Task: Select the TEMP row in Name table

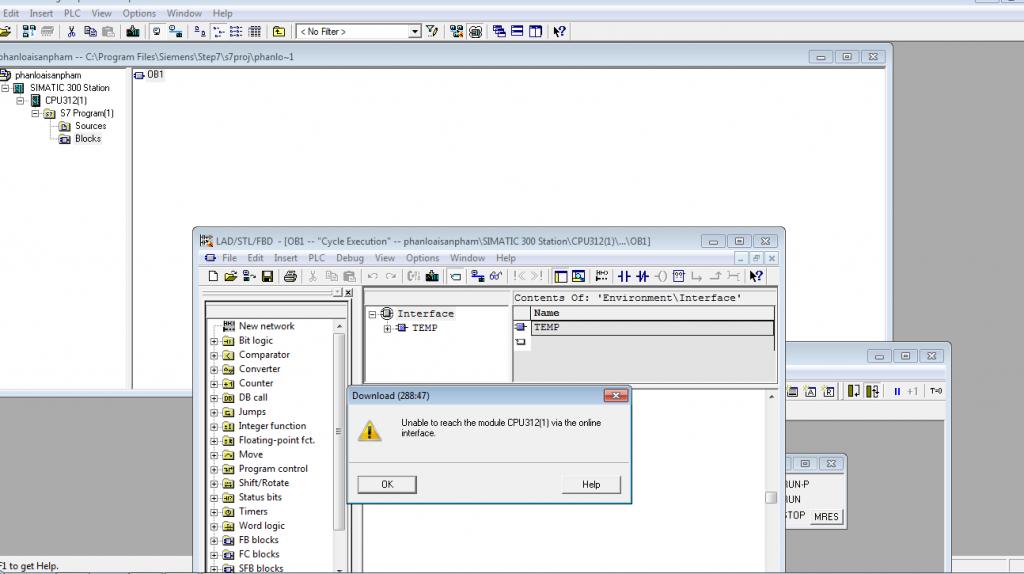Action: tap(652, 327)
